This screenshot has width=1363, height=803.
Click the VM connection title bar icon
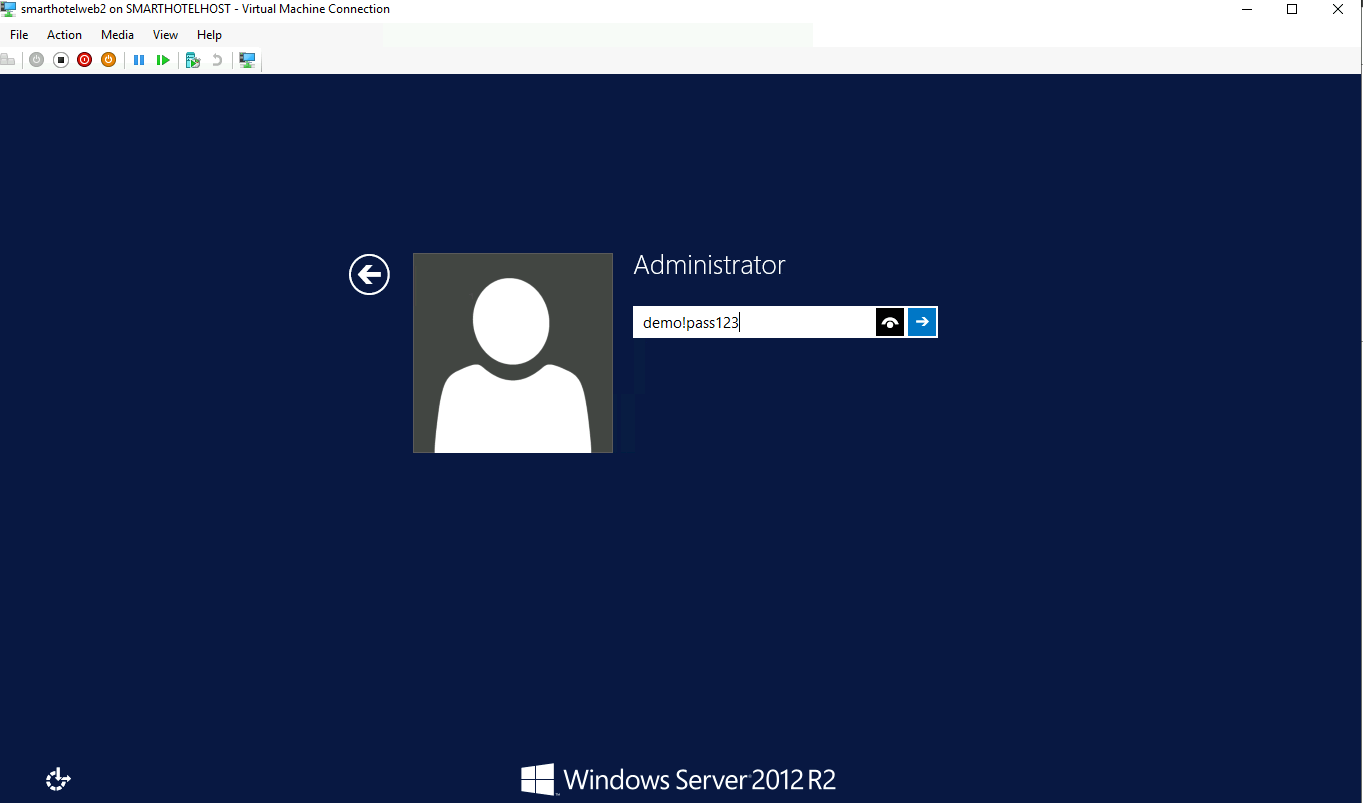pyautogui.click(x=8, y=9)
